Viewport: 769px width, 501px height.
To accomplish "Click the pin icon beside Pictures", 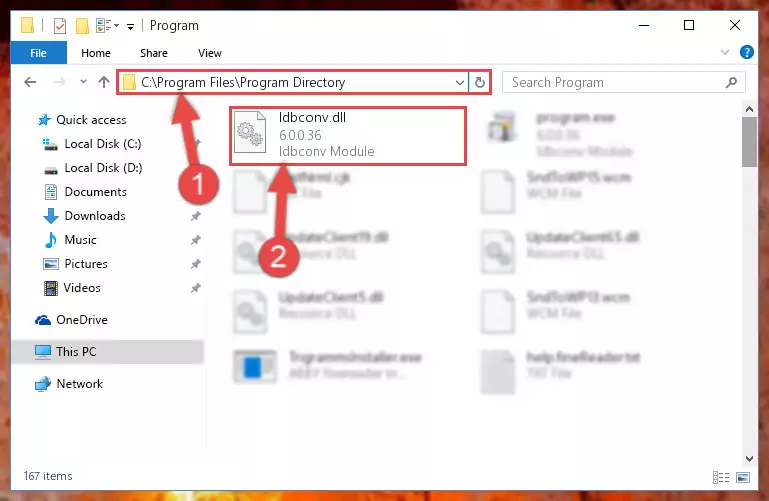I will [196, 264].
